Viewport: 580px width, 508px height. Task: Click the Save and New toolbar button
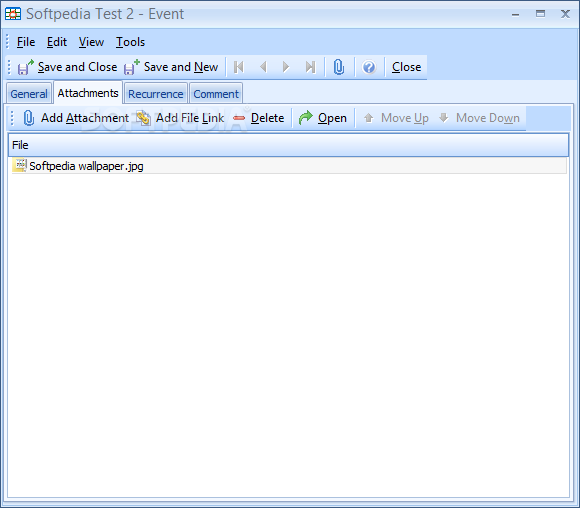tap(171, 67)
